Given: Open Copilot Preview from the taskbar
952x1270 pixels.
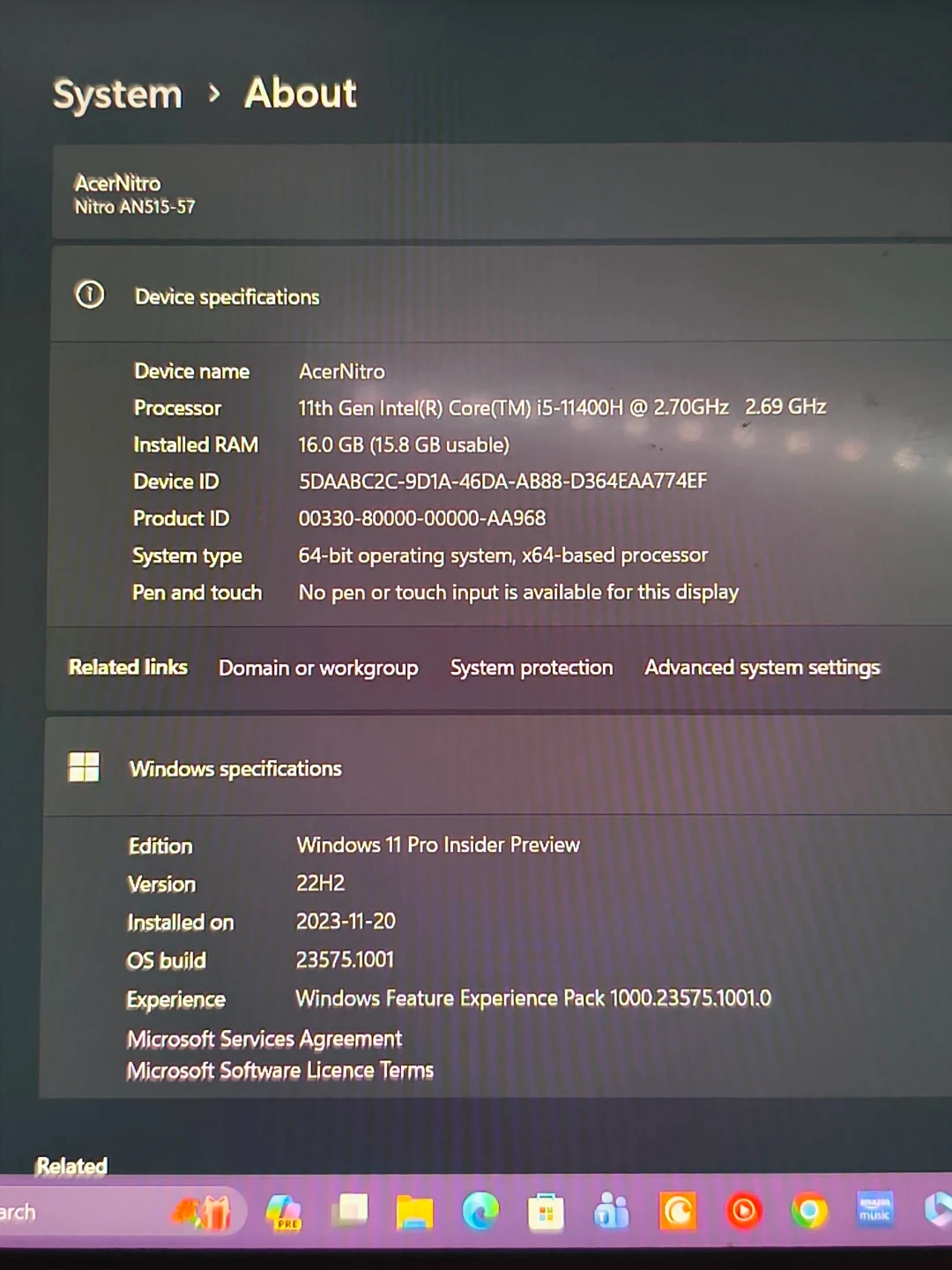Looking at the screenshot, I should (x=284, y=1212).
